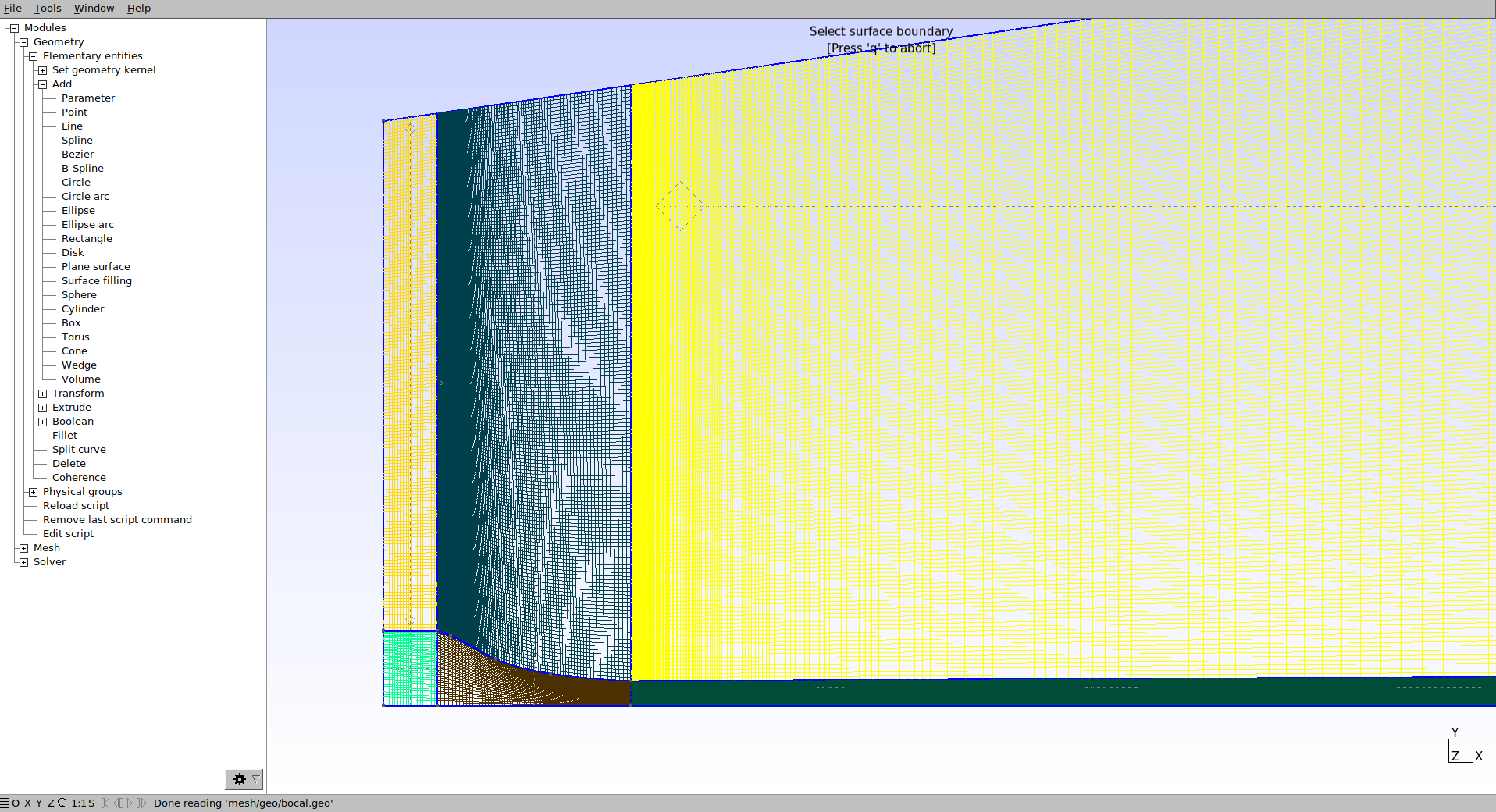
Task: Click Edit script
Action: [x=68, y=534]
